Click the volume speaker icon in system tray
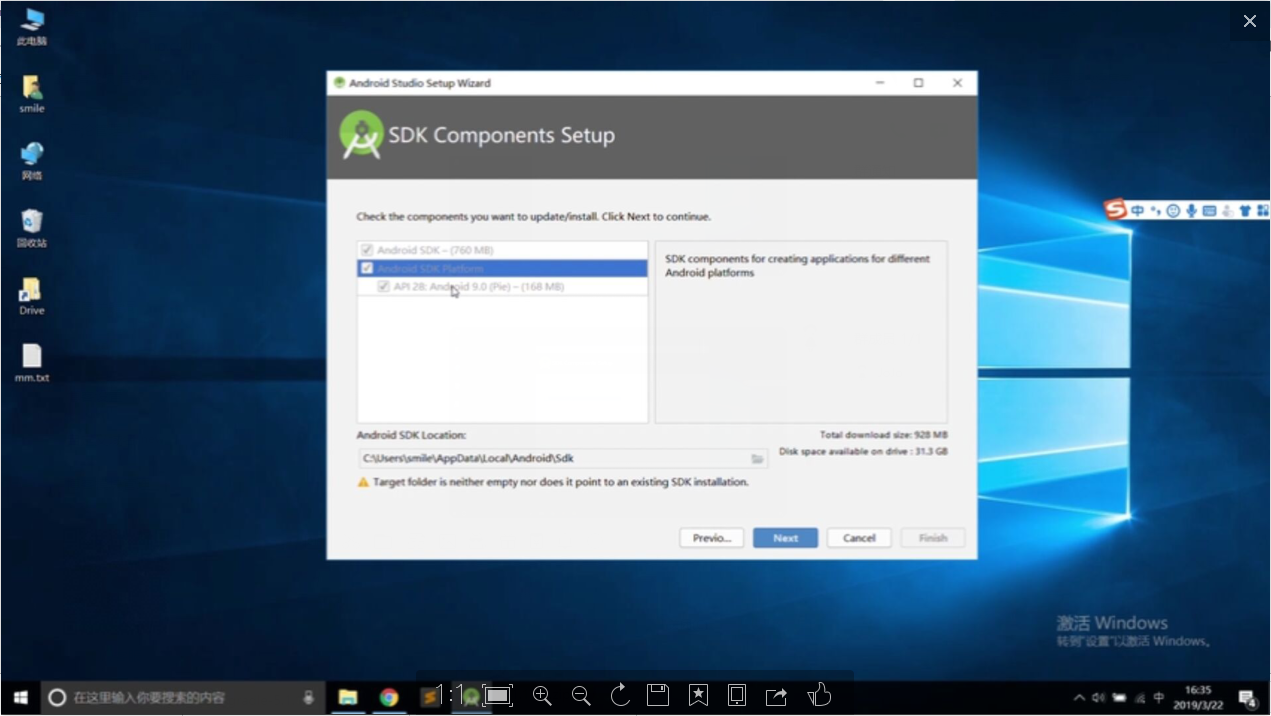The image size is (1271, 716). click(1099, 697)
